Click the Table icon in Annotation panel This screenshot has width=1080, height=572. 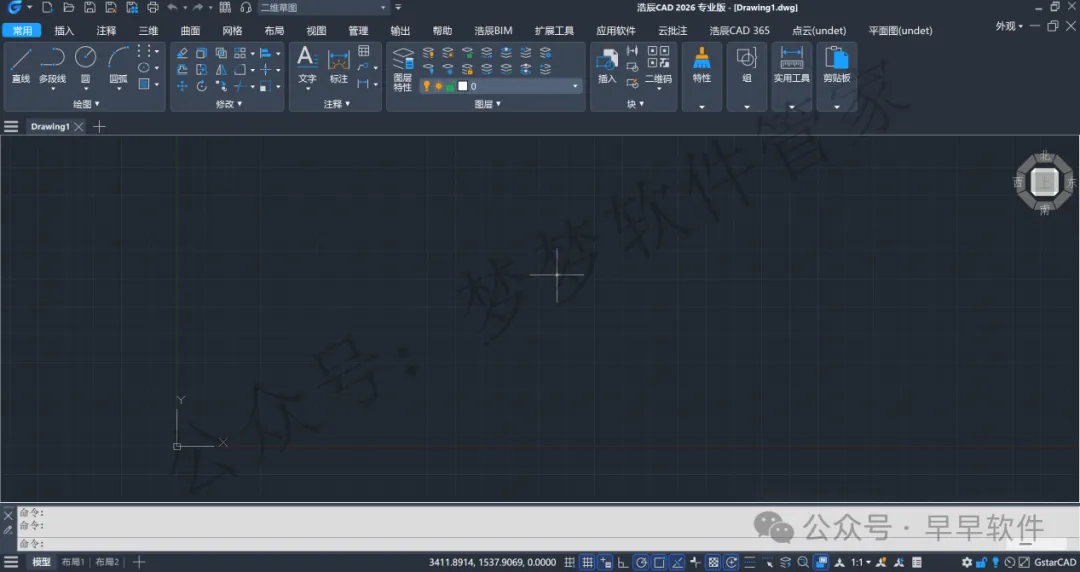364,51
